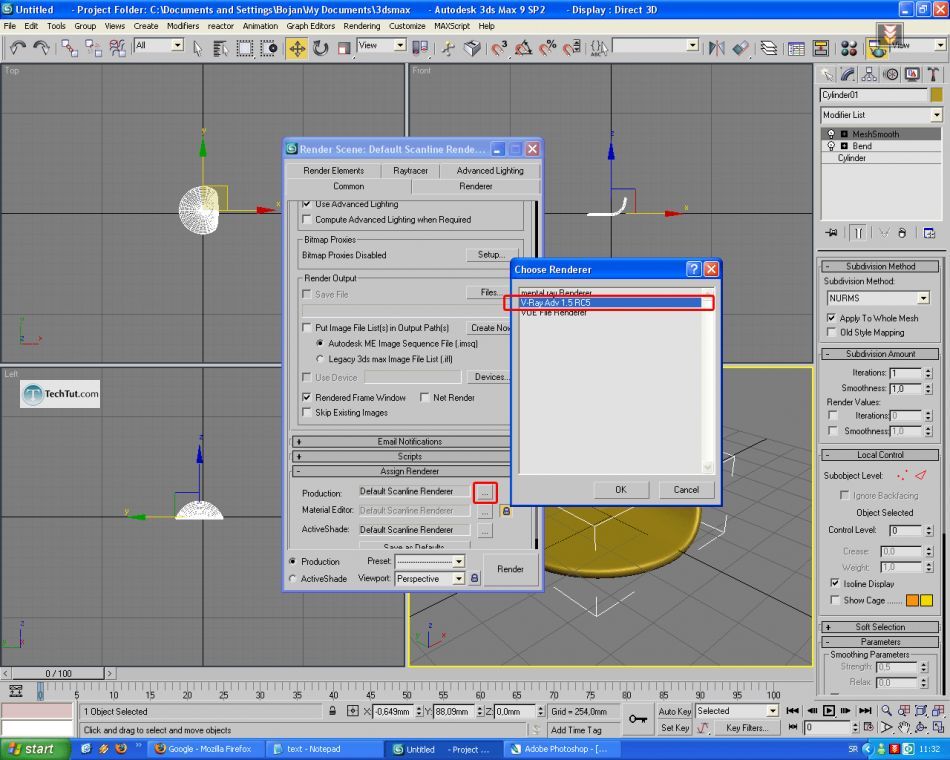Image resolution: width=950 pixels, height=760 pixels.
Task: Select the Select and Move tool
Action: [x=297, y=48]
